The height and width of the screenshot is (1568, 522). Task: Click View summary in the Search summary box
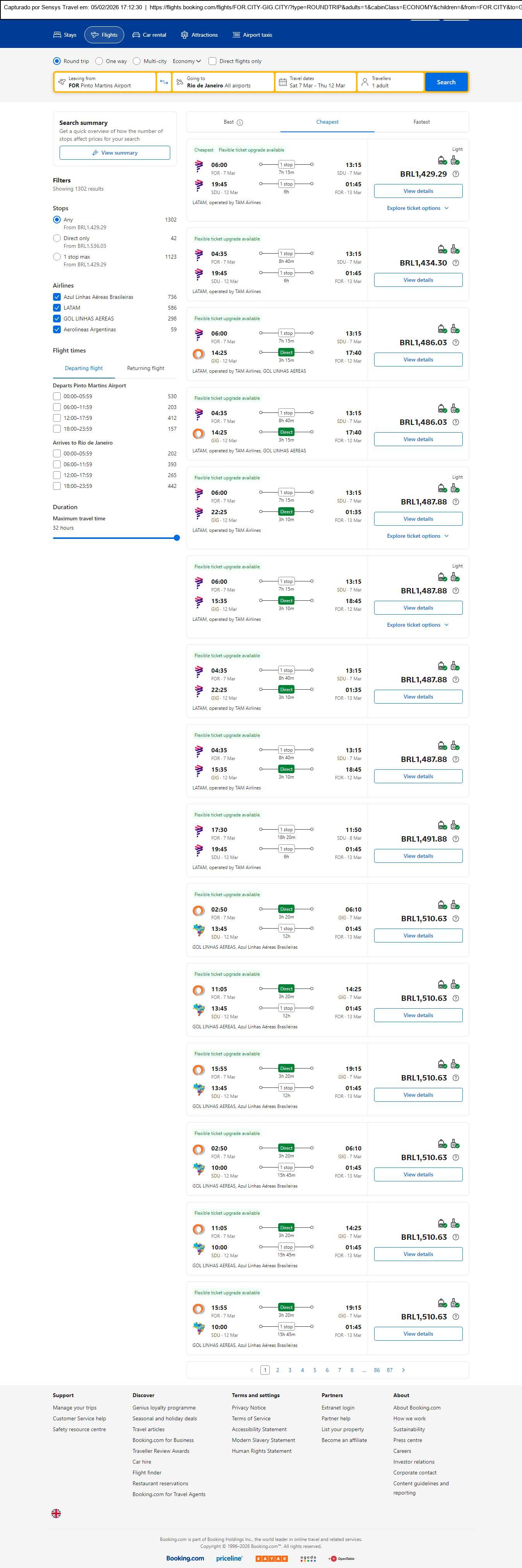pyautogui.click(x=115, y=153)
